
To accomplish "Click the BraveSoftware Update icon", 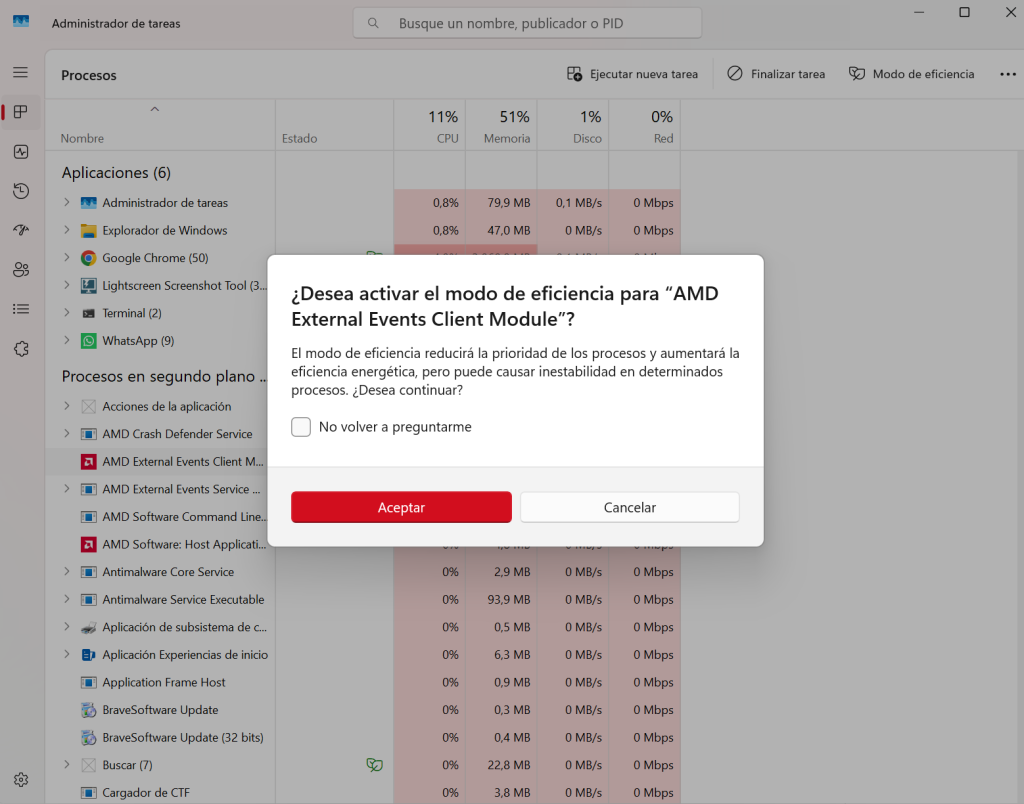I will tap(88, 710).
